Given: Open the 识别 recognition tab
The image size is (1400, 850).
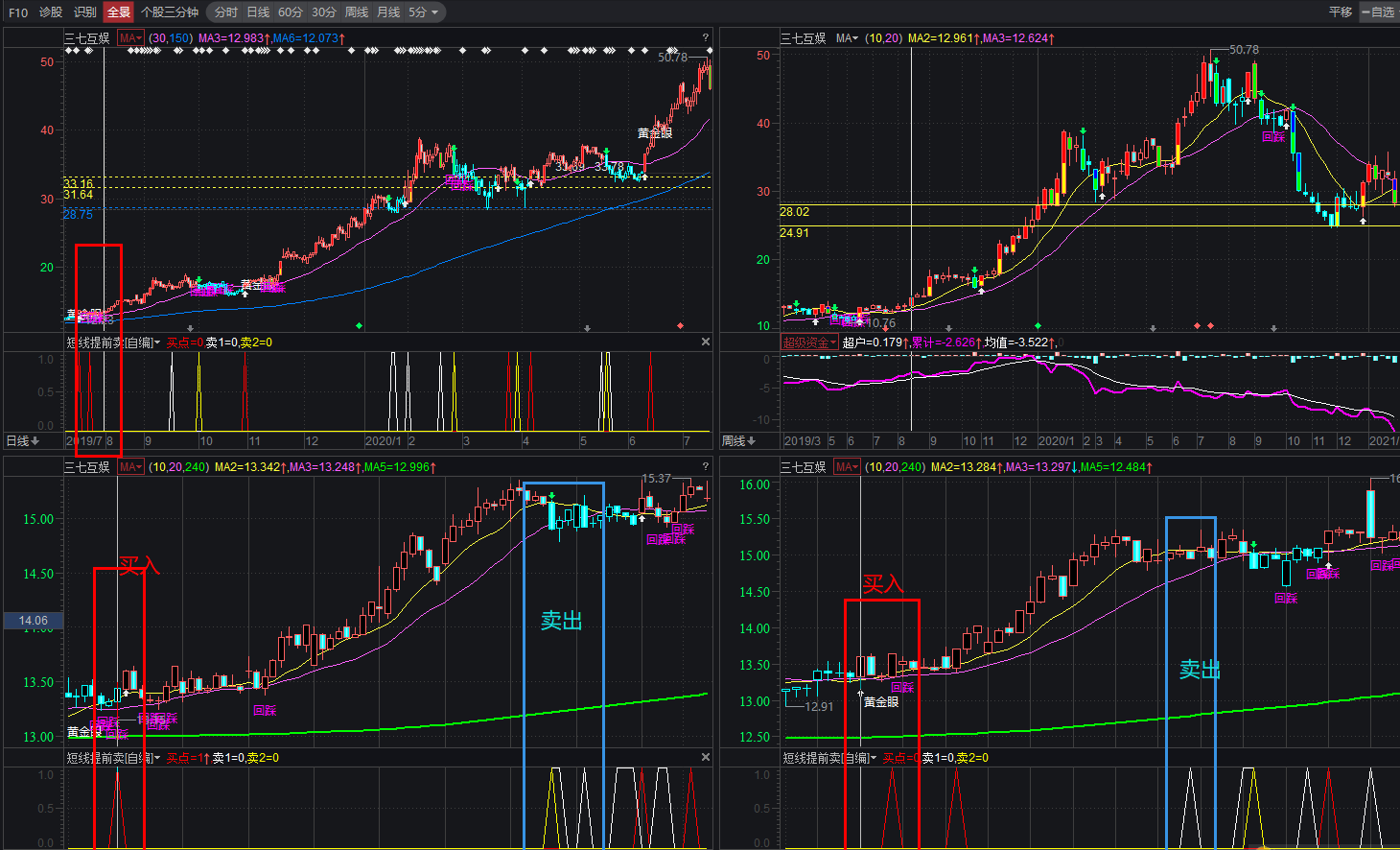Looking at the screenshot, I should coord(85,12).
